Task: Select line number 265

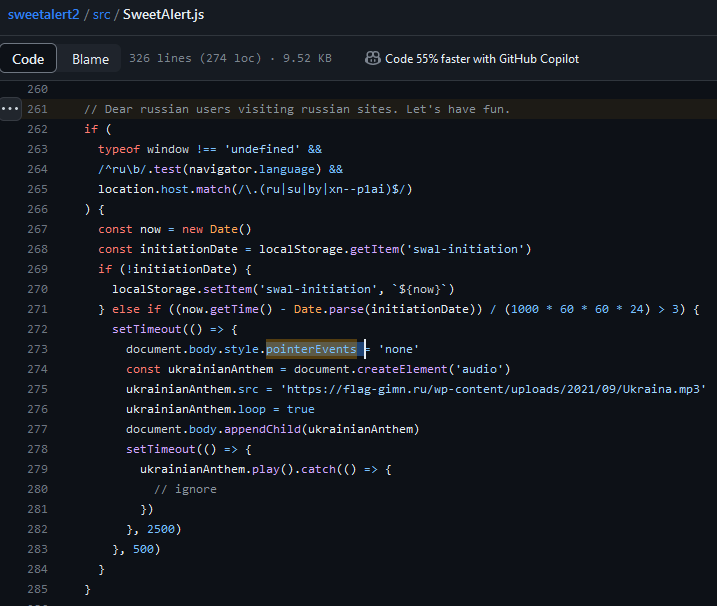Action: click(x=37, y=189)
